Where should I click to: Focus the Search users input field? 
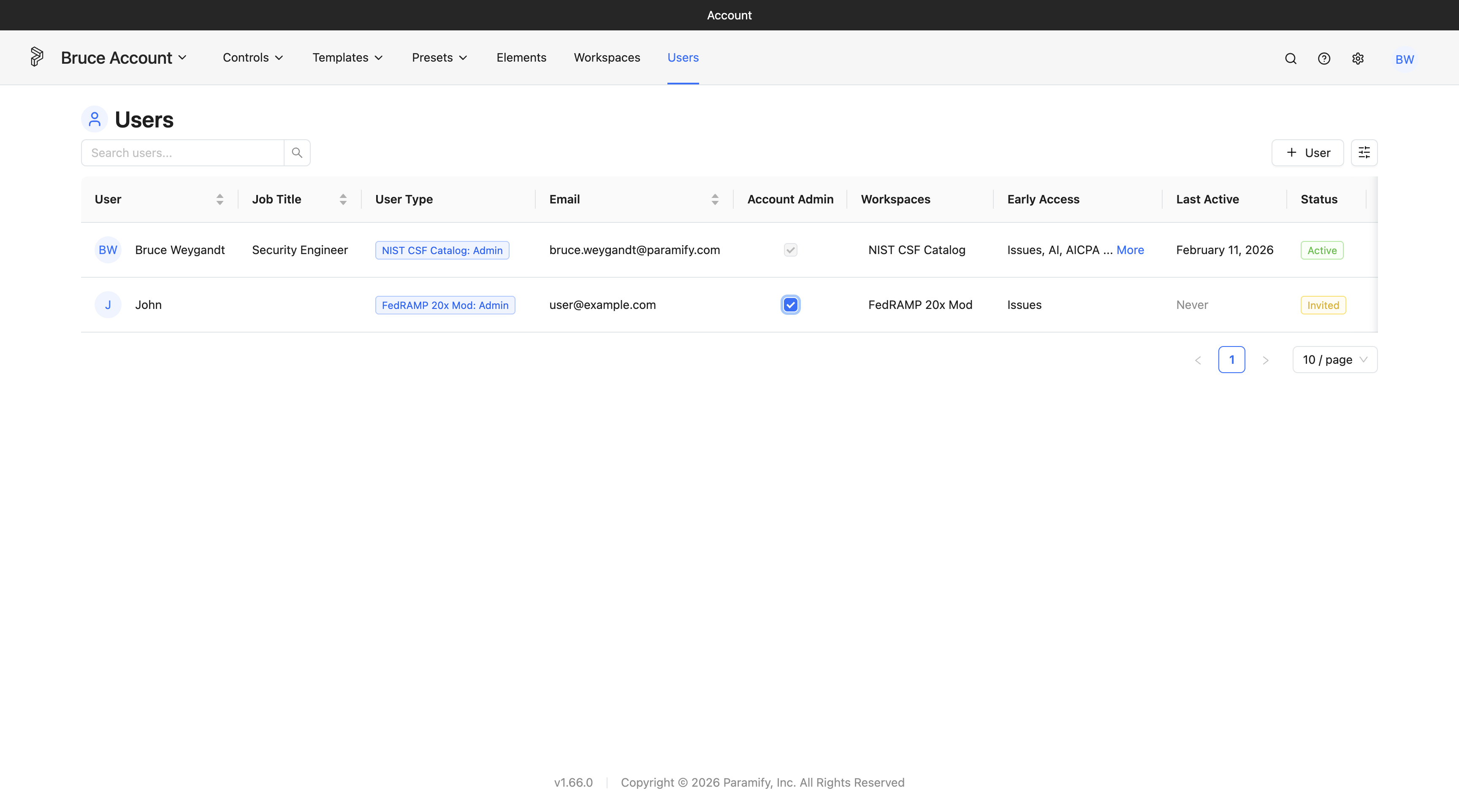[x=182, y=153]
